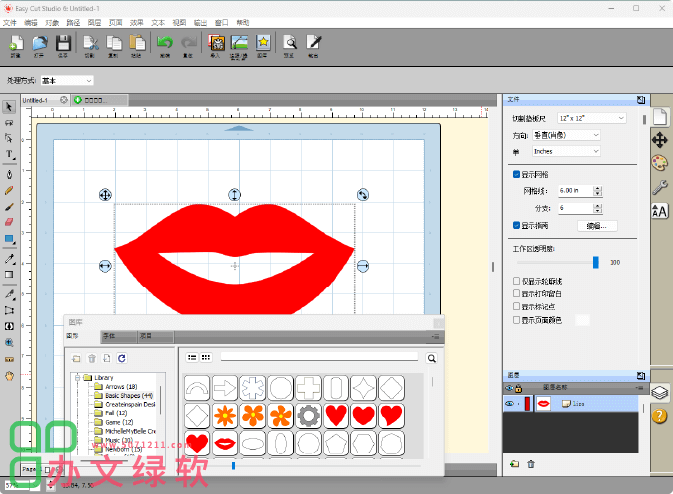673x494 pixels.
Task: Open the help question mark icon
Action: click(x=660, y=415)
